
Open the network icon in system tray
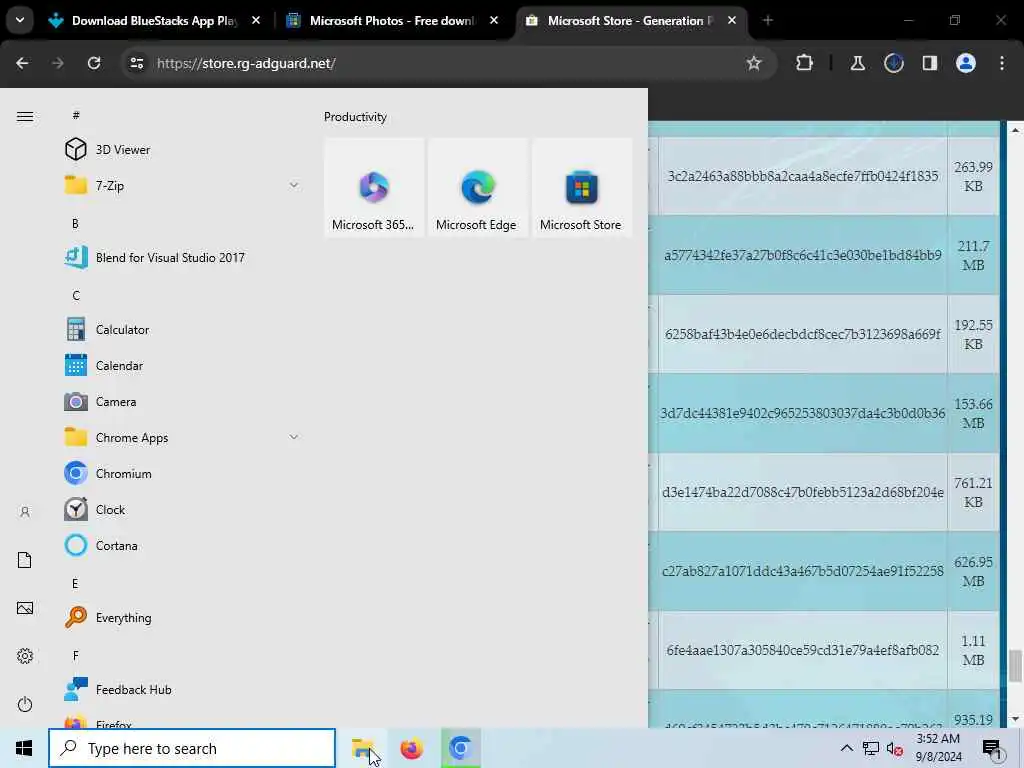(x=871, y=748)
